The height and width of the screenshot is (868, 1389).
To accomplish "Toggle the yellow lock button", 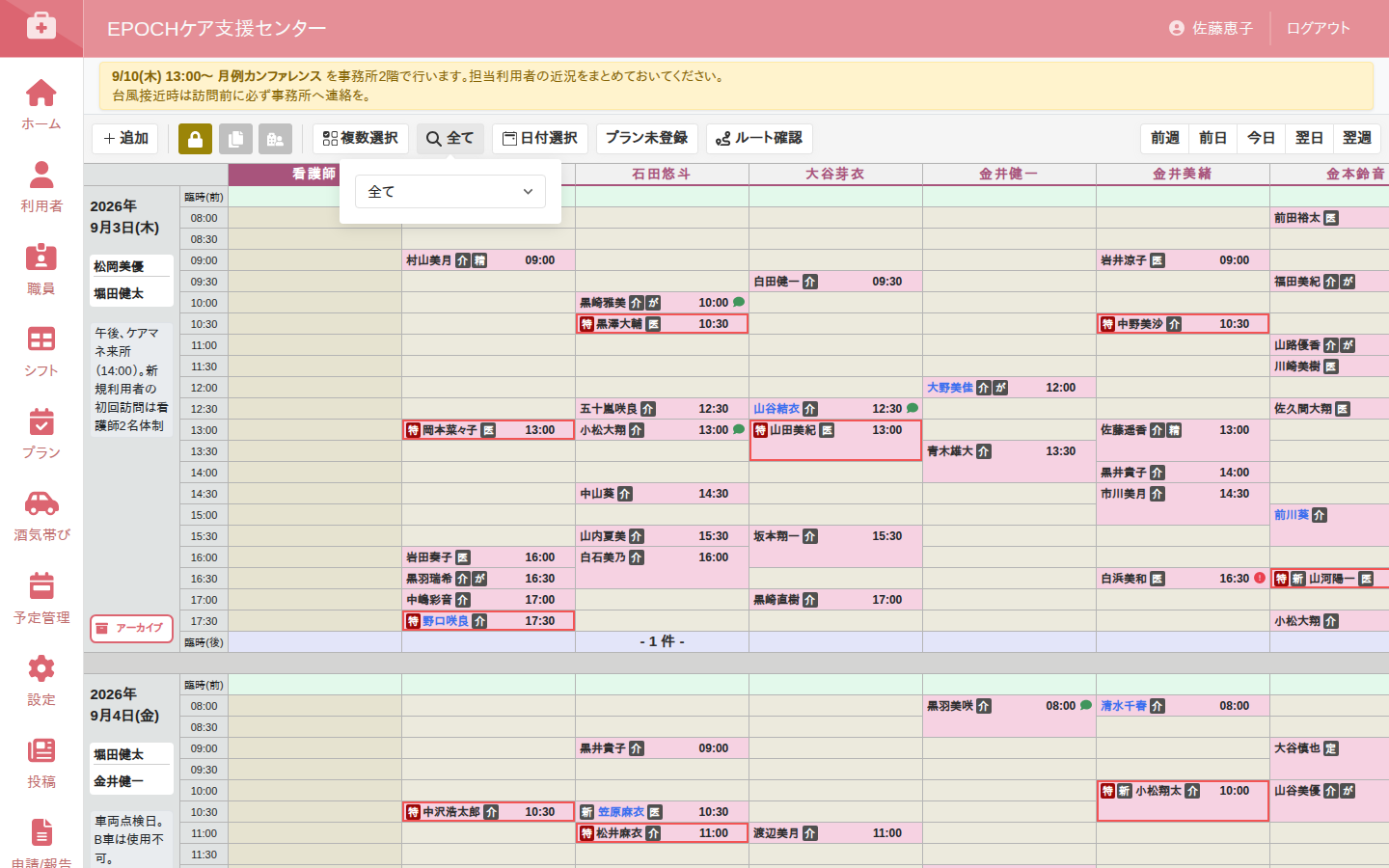I will click(x=195, y=139).
